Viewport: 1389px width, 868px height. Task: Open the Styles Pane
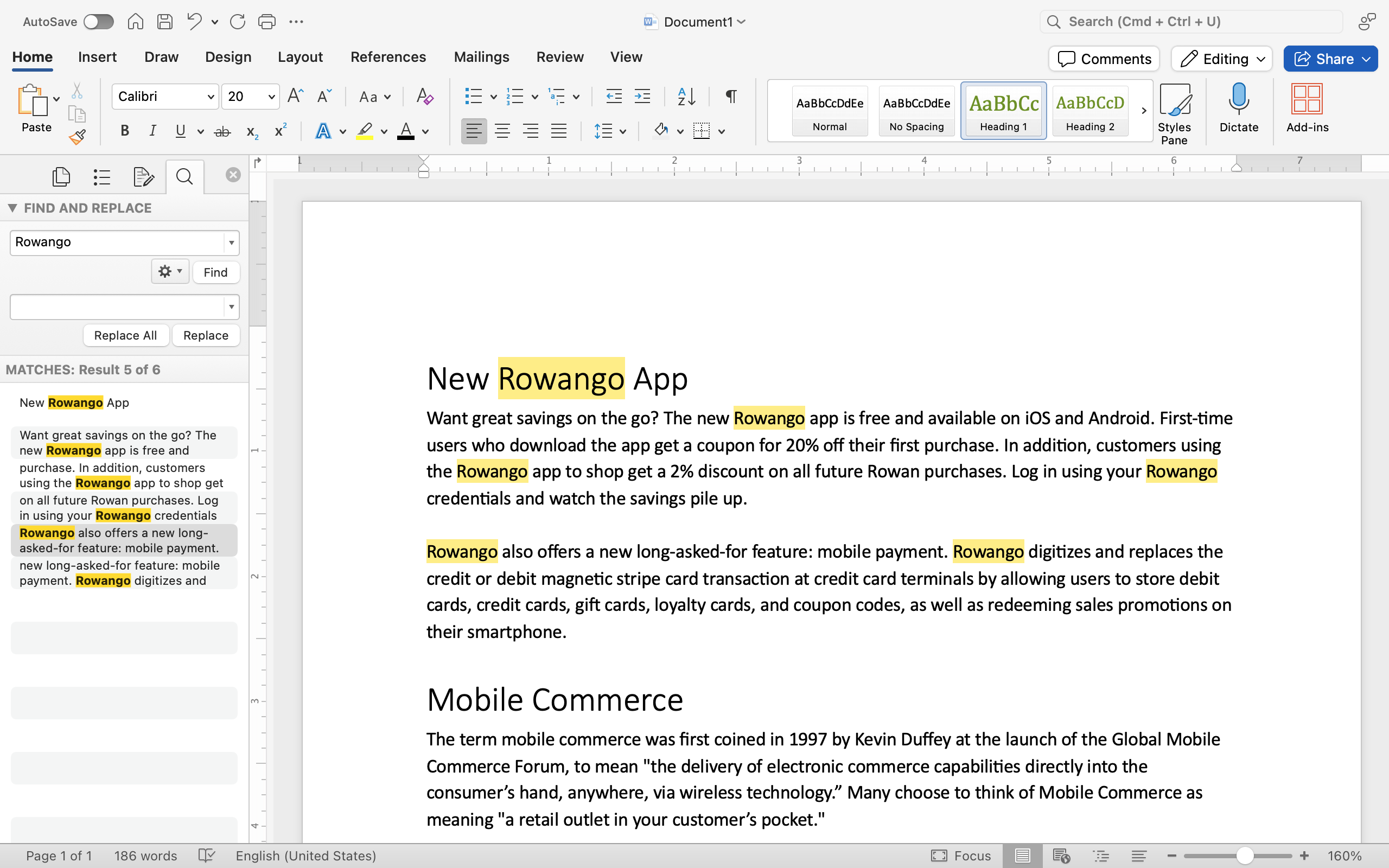pos(1174,114)
